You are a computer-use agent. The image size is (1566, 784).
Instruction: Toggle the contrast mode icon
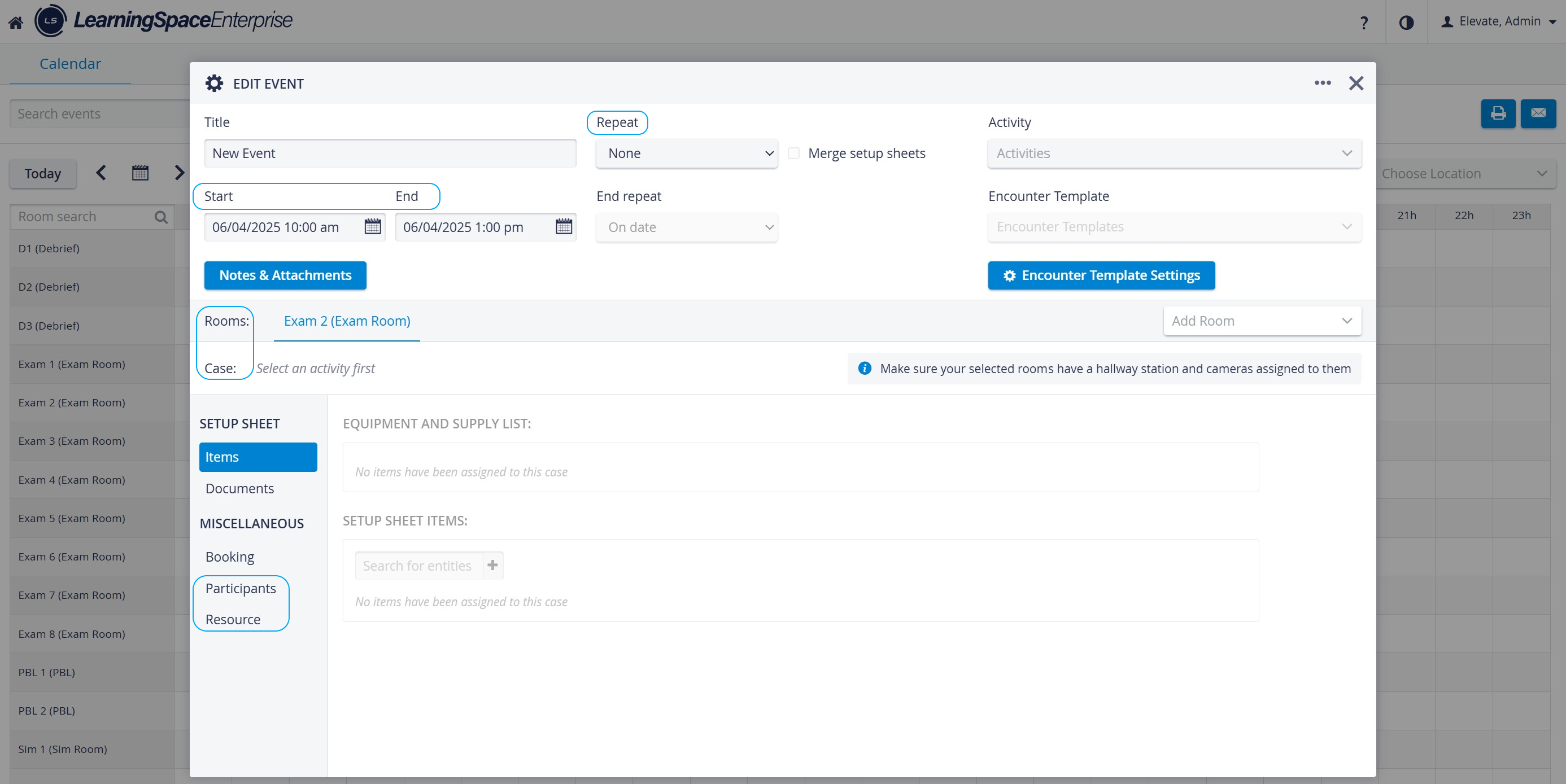click(x=1406, y=23)
